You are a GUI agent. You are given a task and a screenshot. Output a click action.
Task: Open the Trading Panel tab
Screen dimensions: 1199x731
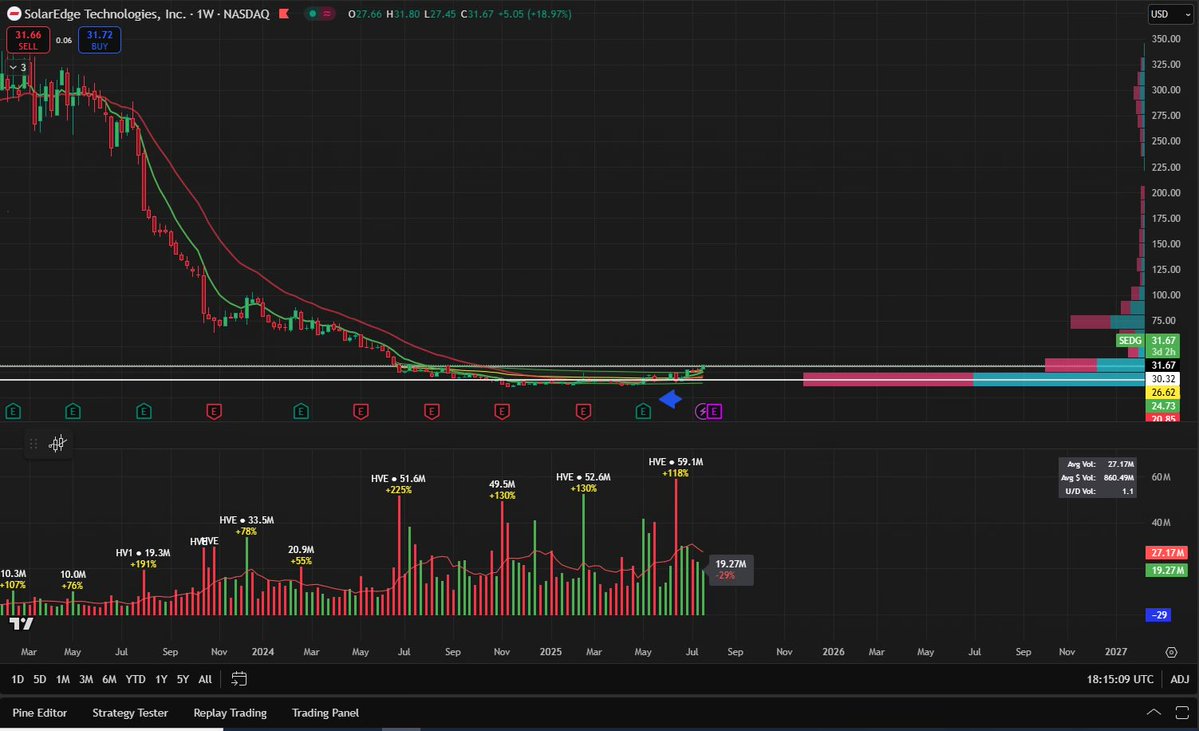coord(325,713)
